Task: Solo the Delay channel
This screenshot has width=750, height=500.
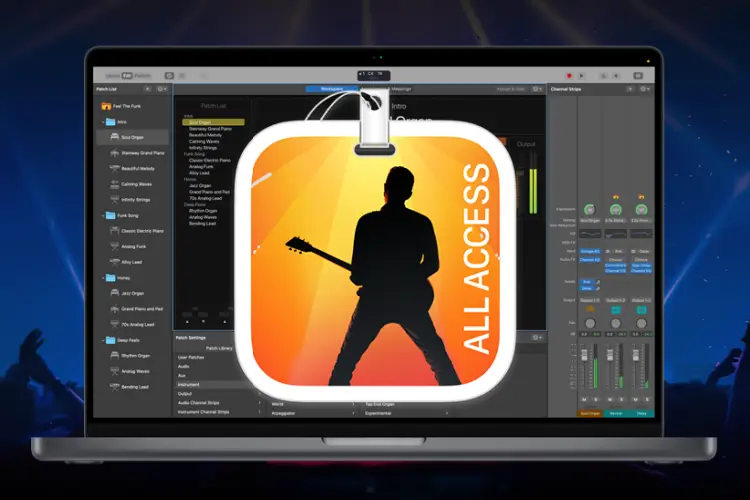Action: [647, 399]
